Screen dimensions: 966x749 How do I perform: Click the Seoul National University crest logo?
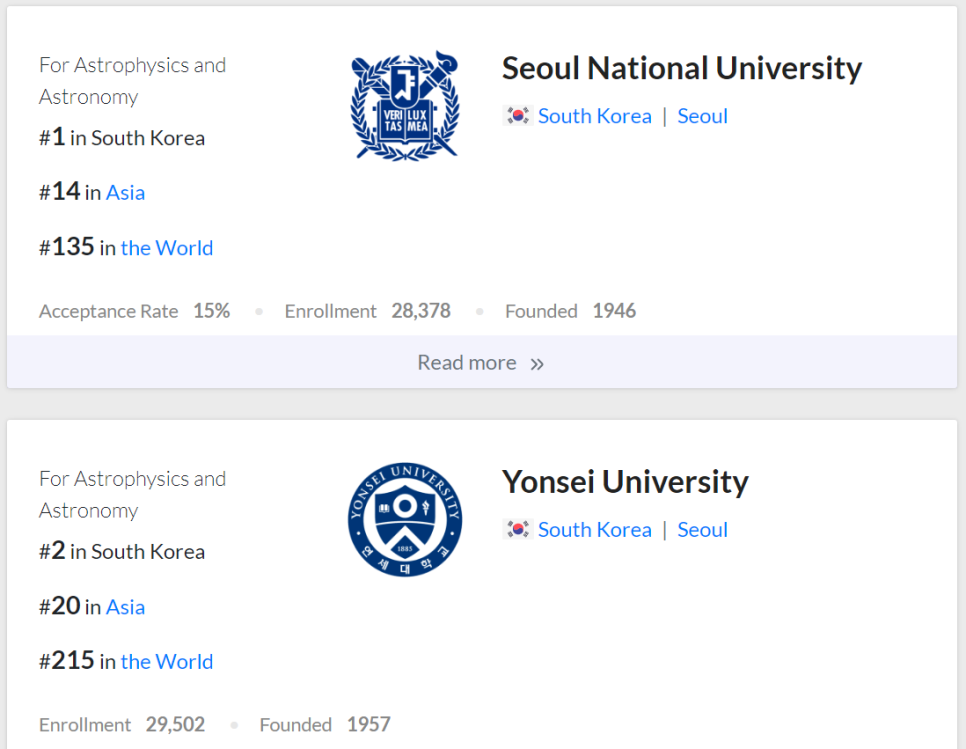tap(405, 106)
